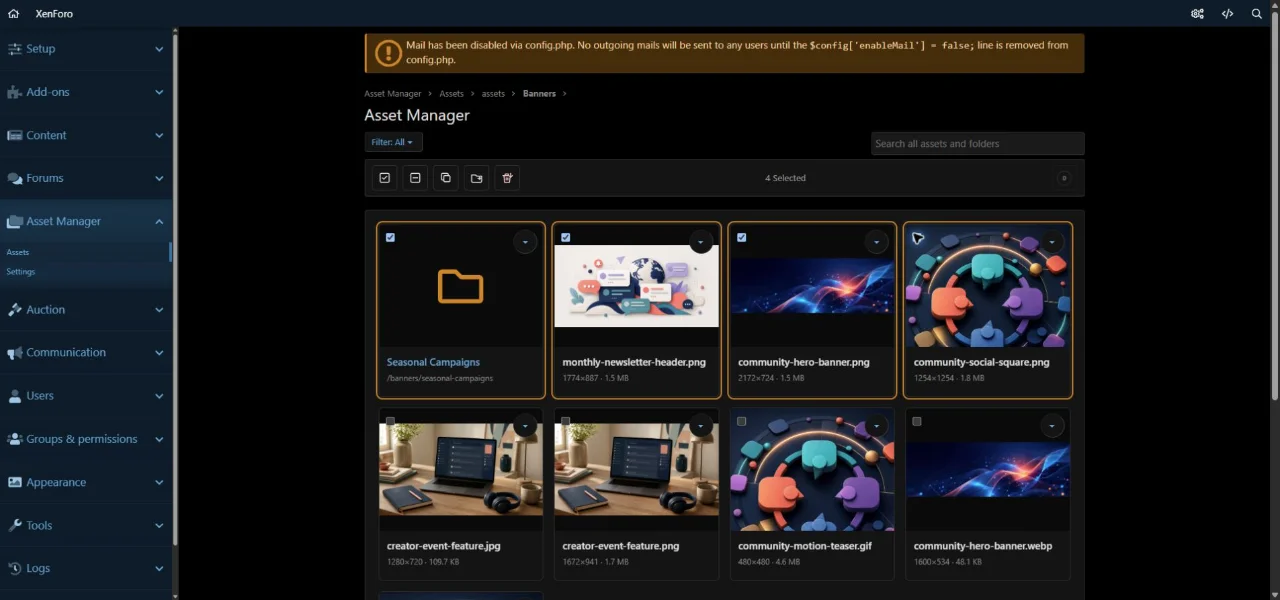The image size is (1280, 600).
Task: Click the Deselect all toolbar icon
Action: (415, 178)
